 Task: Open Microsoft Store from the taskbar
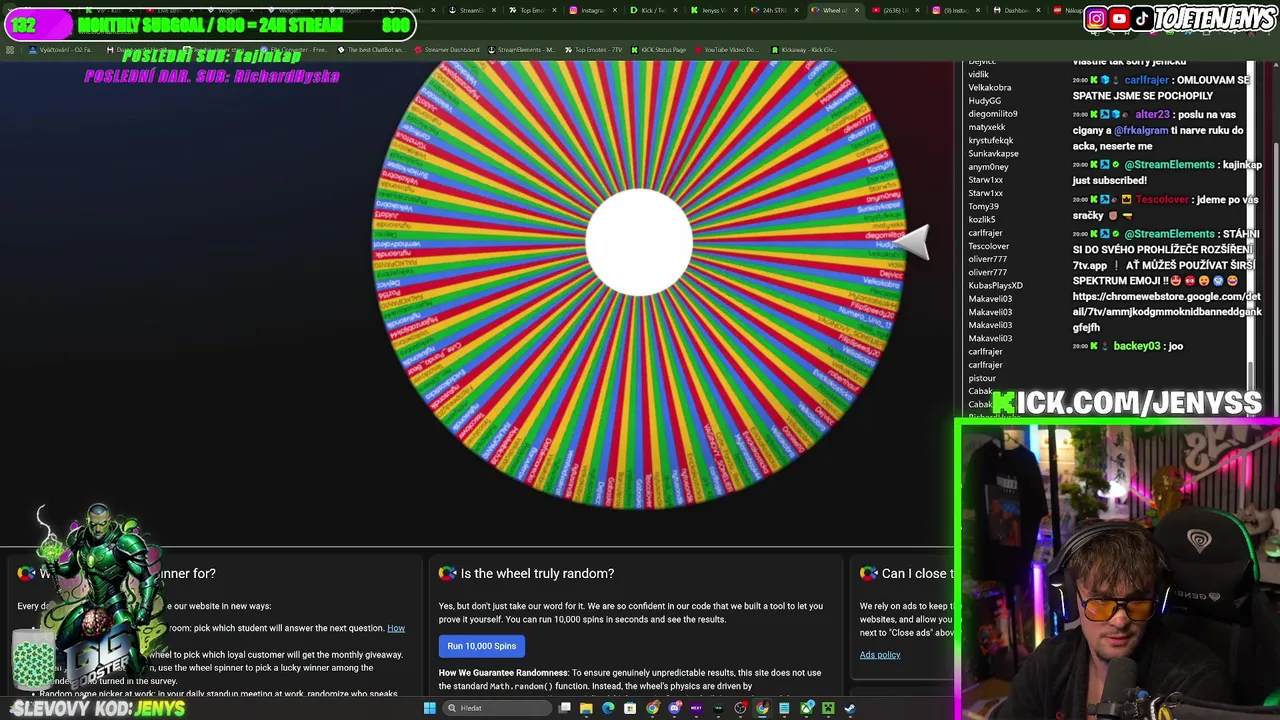tap(630, 708)
